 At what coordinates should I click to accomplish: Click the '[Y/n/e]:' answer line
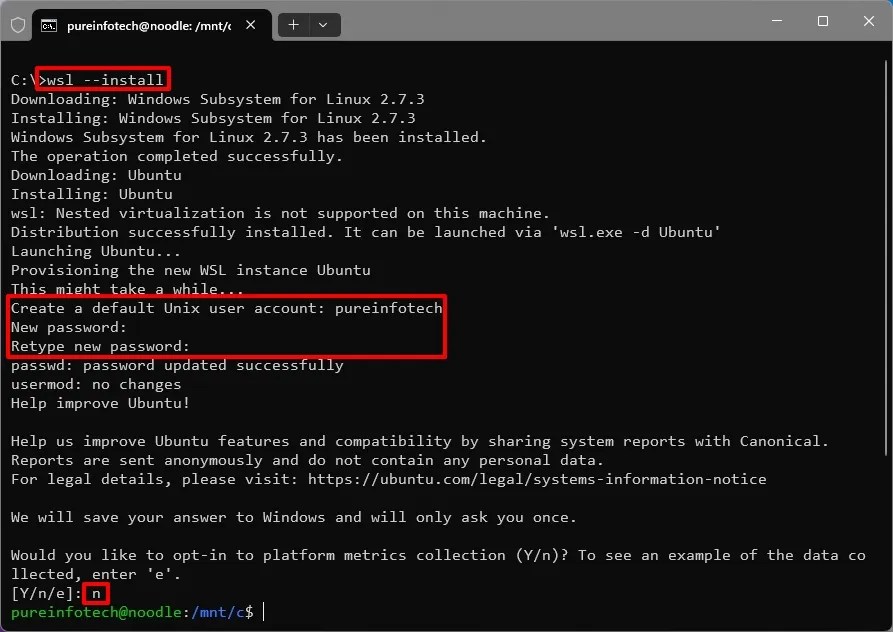56,593
